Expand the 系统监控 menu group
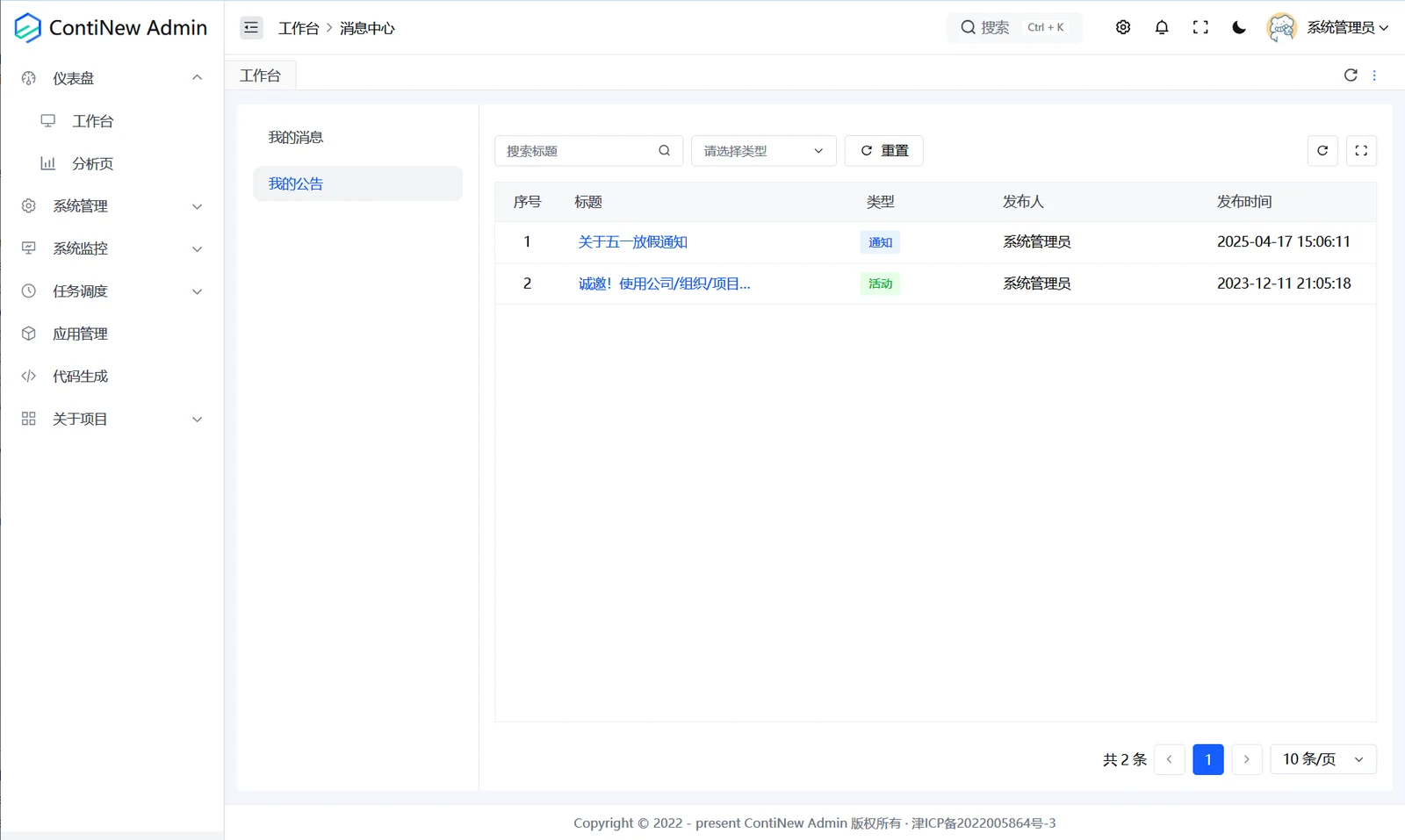Viewport: 1405px width, 840px height. (x=112, y=248)
